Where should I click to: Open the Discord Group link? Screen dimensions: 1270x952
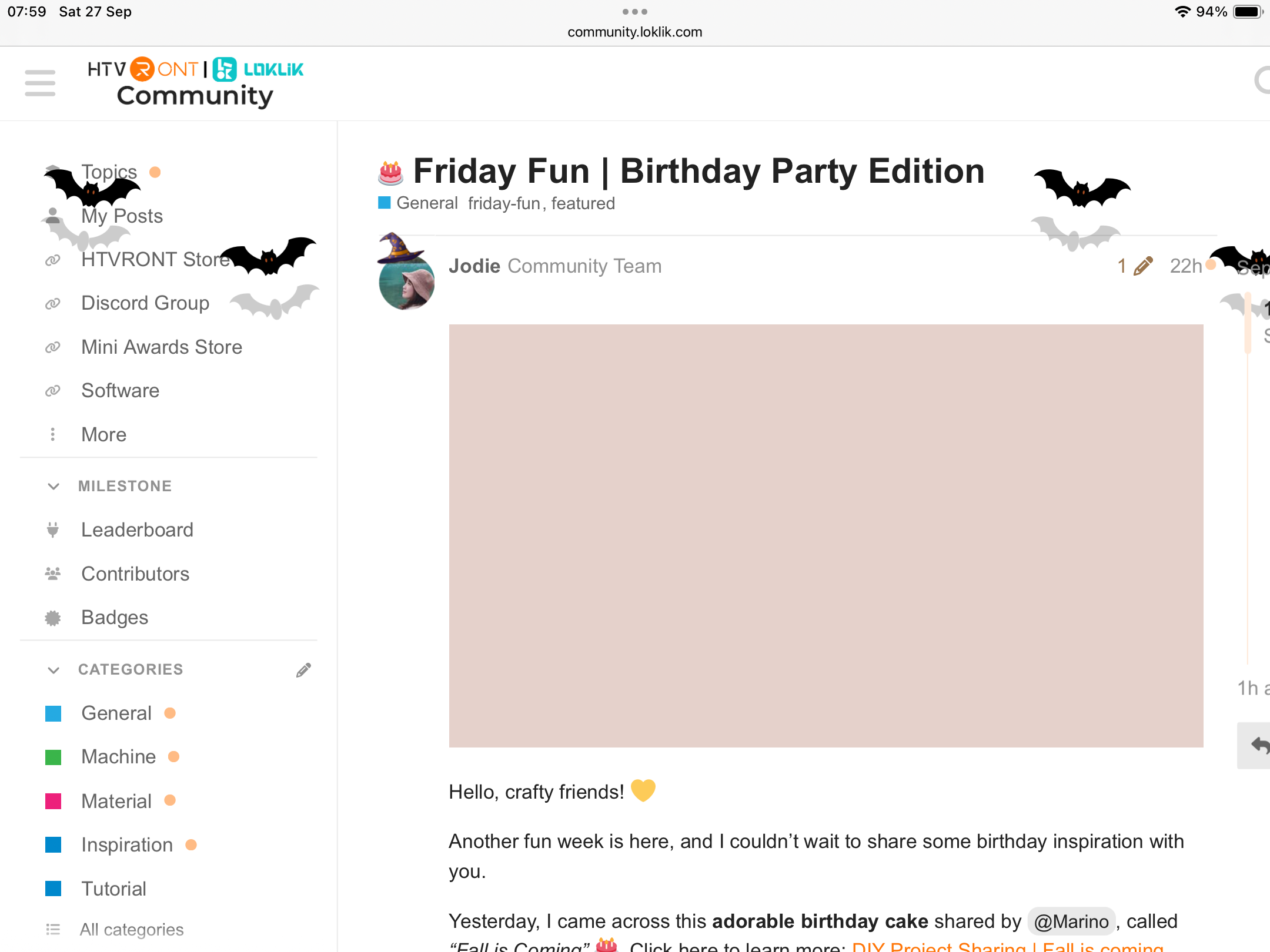145,303
